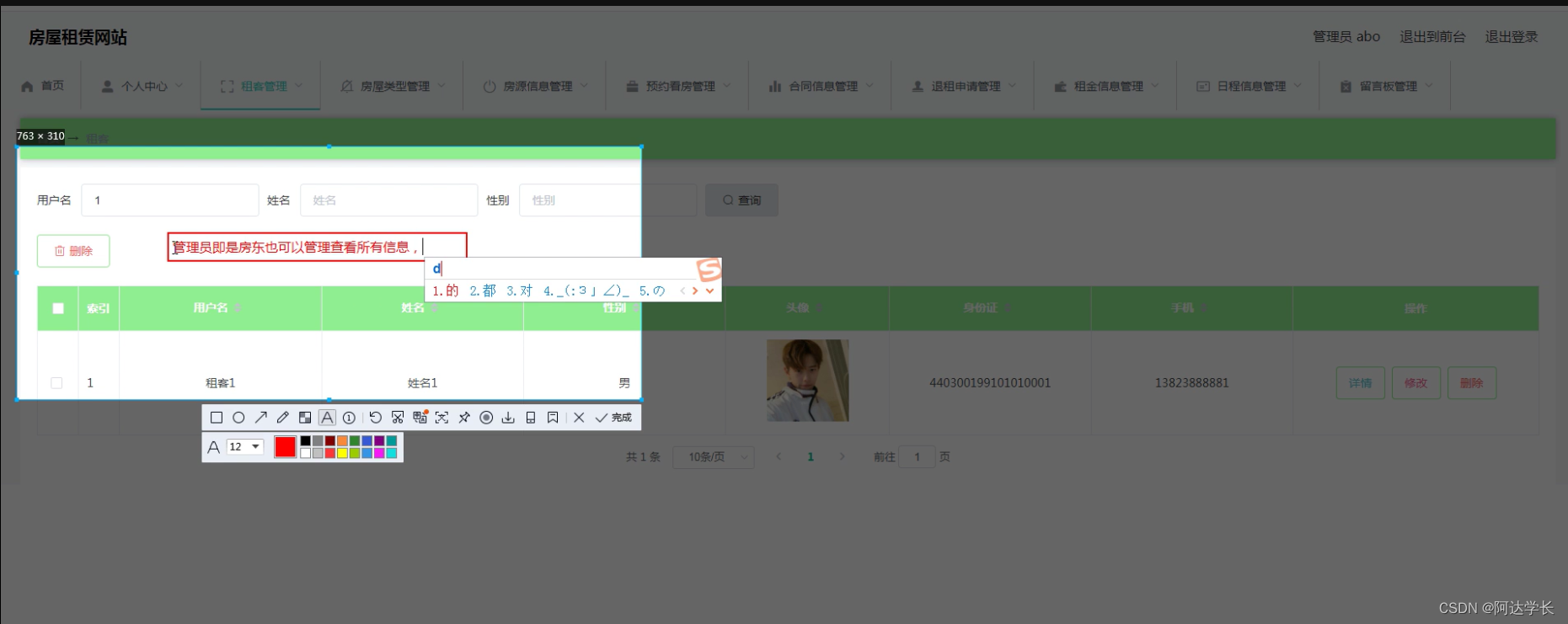Open the font size 12 dropdown
The height and width of the screenshot is (624, 1568).
(x=245, y=447)
